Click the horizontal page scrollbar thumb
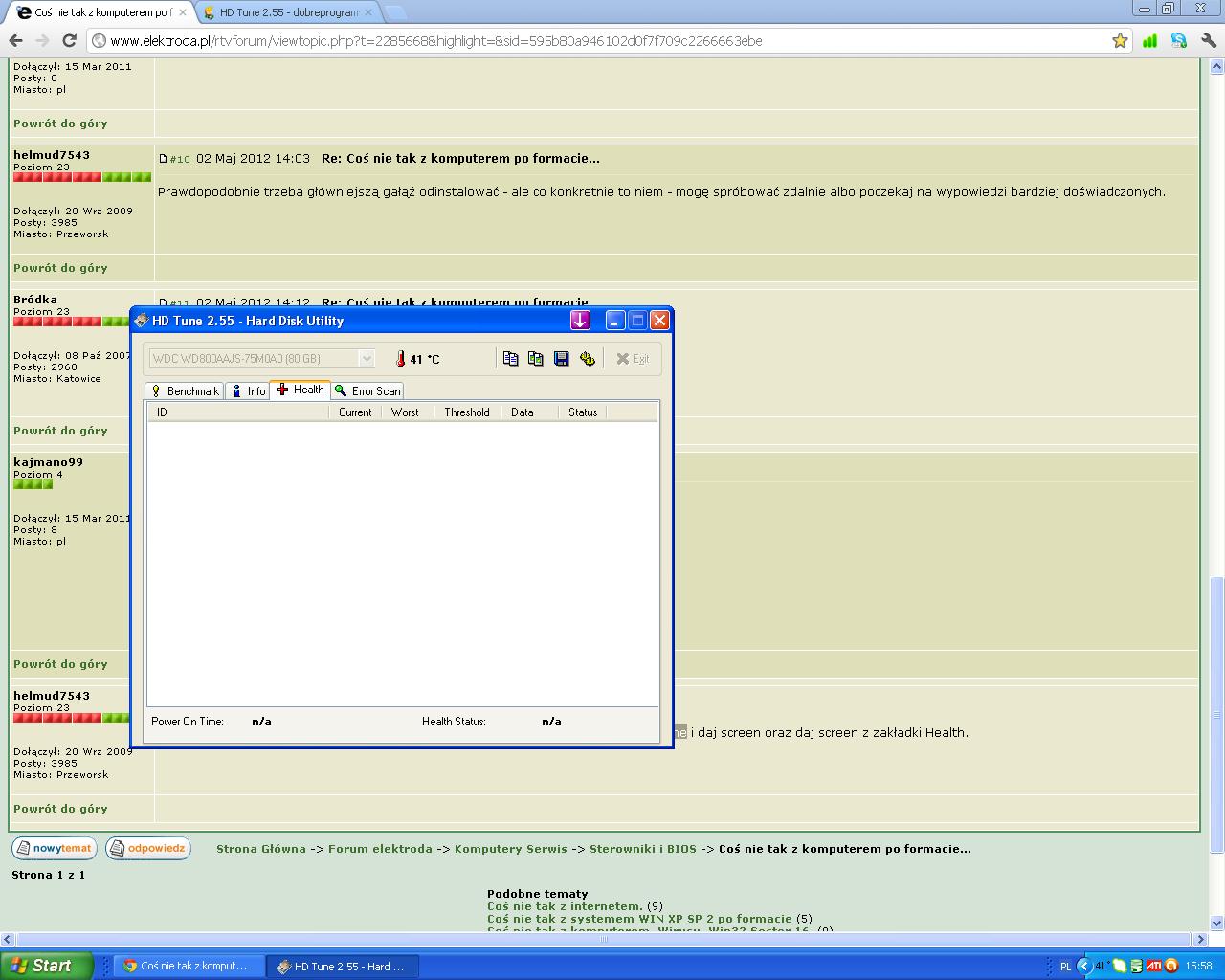 click(604, 939)
